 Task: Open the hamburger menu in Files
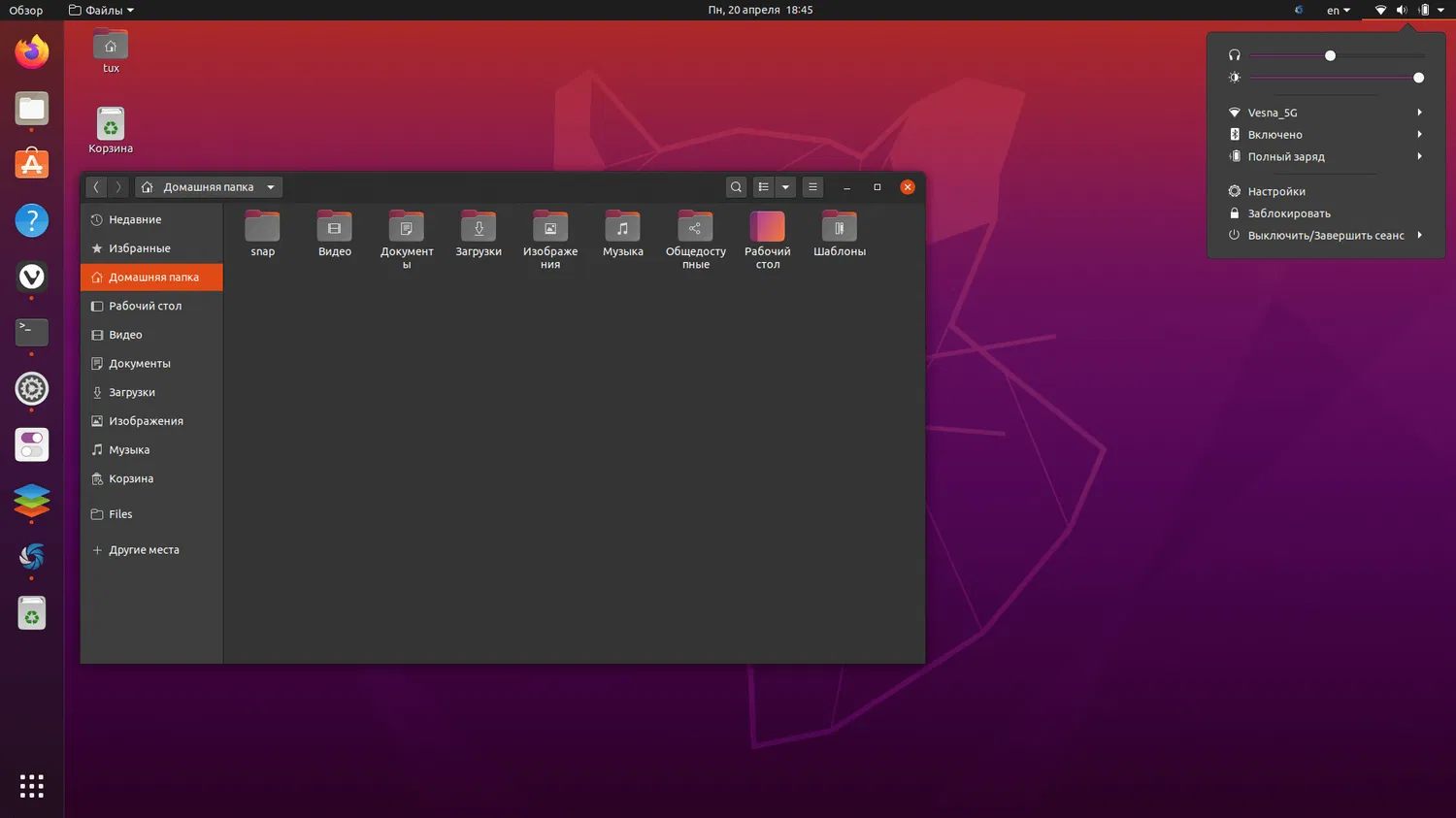coord(813,187)
